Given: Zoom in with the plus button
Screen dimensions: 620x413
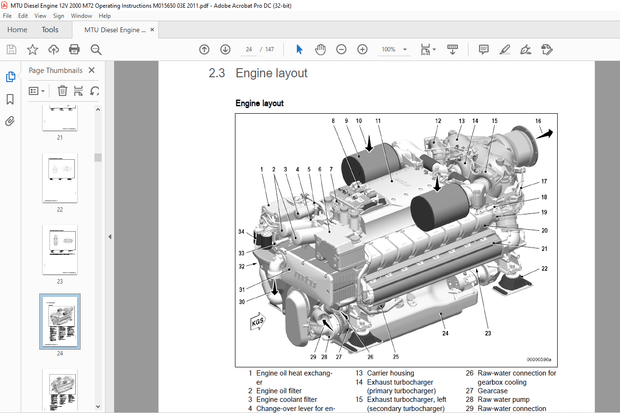Looking at the screenshot, I should tap(362, 49).
